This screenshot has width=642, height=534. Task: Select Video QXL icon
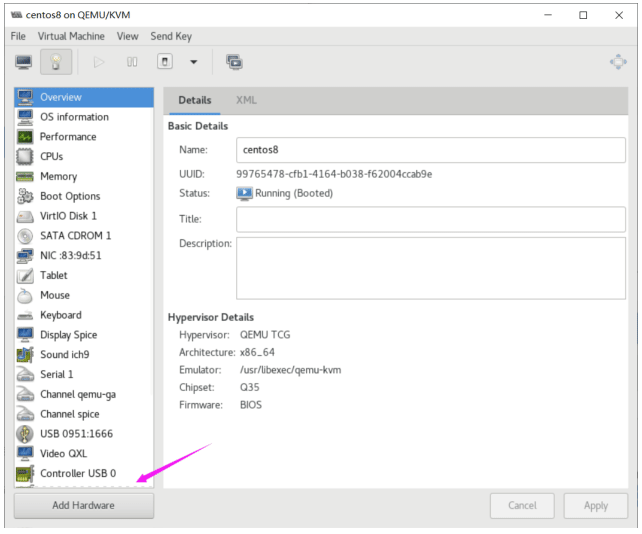pos(25,454)
